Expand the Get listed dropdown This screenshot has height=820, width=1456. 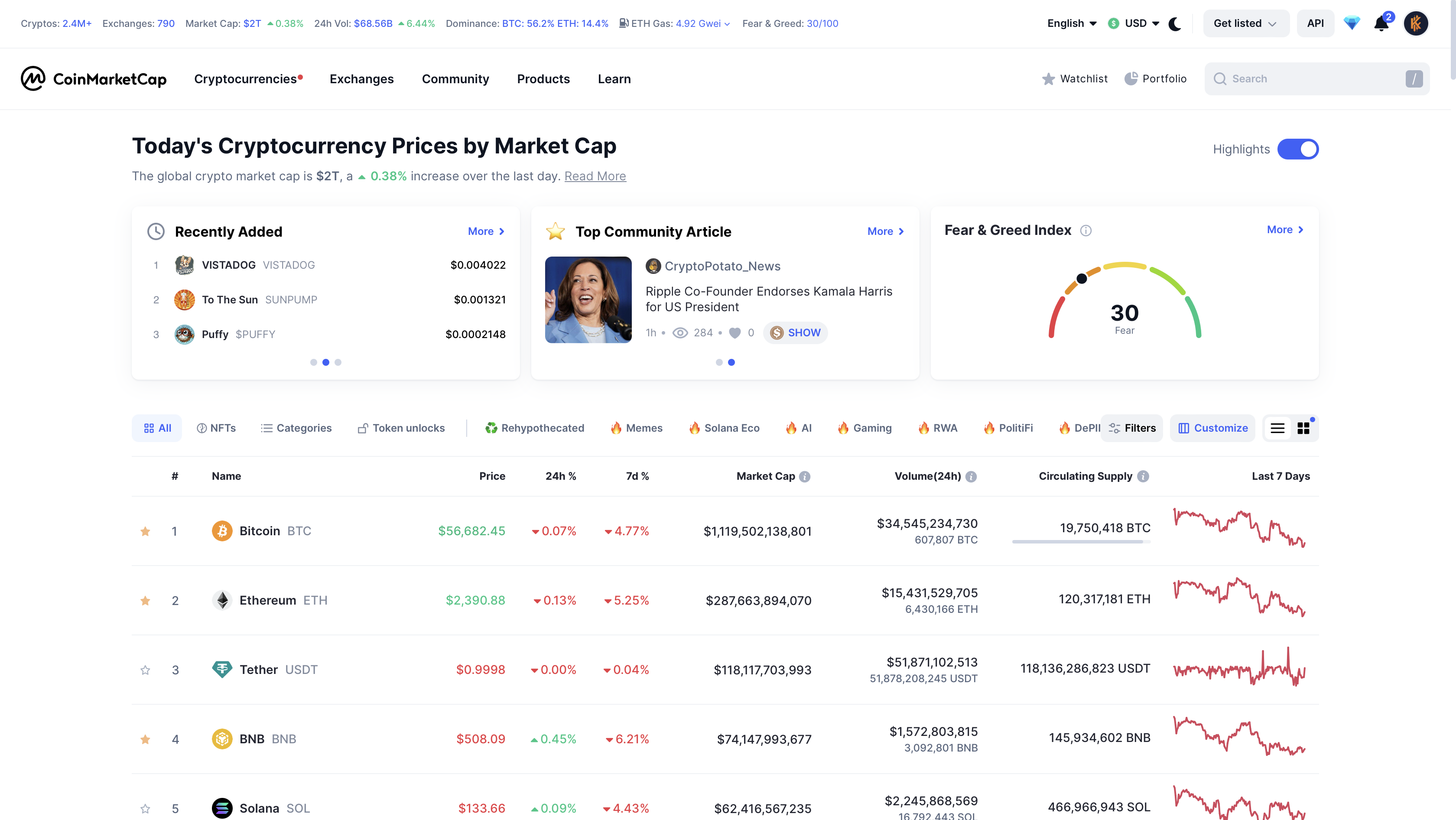1245,24
